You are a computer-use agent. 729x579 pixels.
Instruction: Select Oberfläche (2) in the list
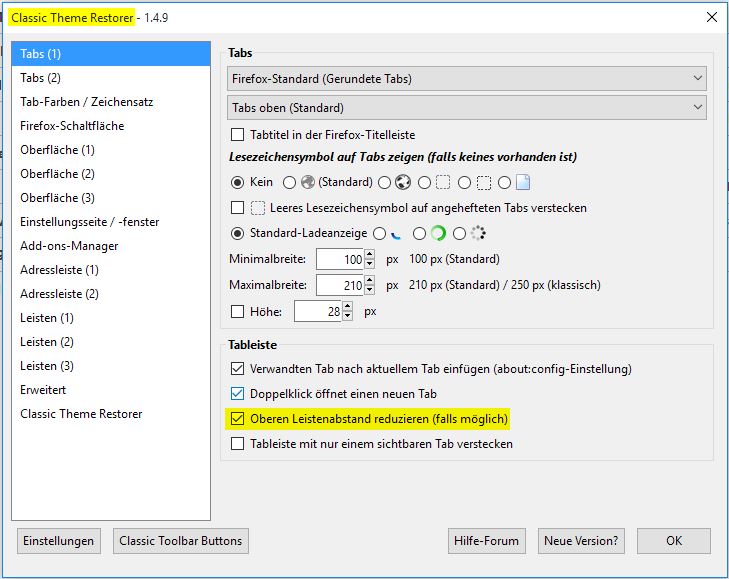click(111, 174)
